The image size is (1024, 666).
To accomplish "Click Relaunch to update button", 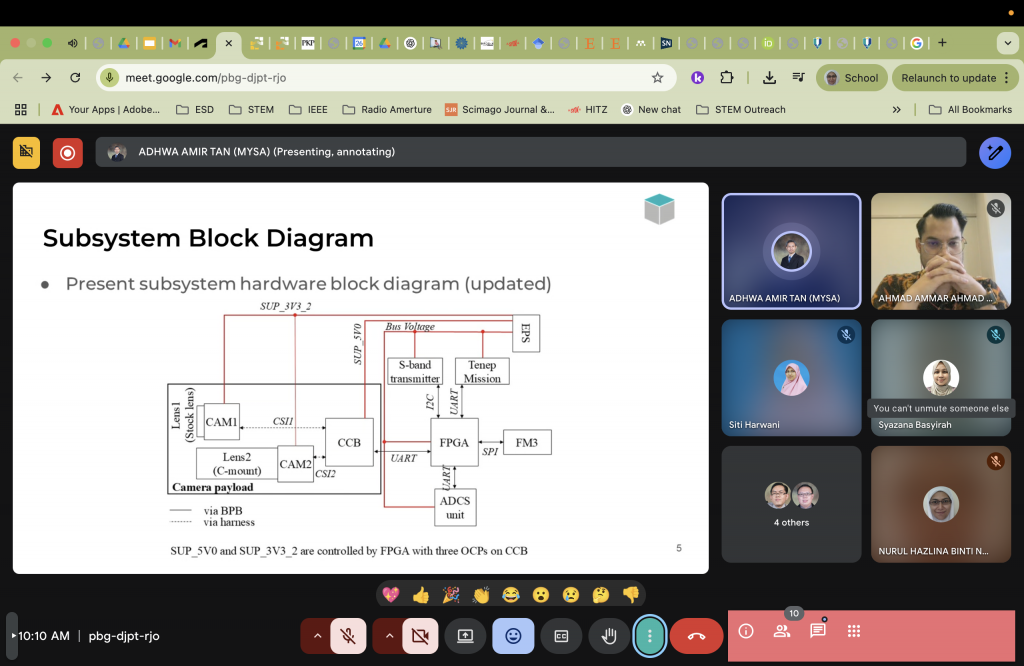I will click(948, 78).
